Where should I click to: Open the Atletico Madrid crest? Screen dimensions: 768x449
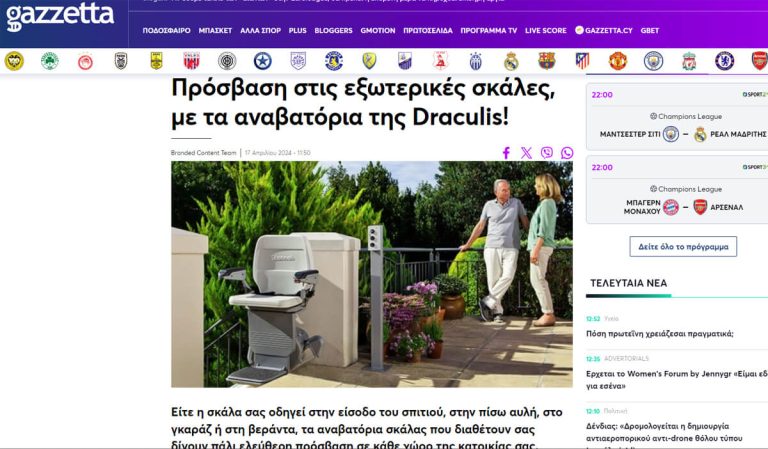pyautogui.click(x=582, y=61)
